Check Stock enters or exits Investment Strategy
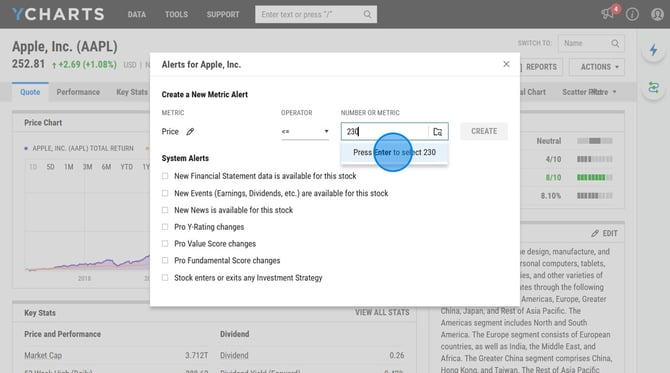This screenshot has width=670, height=373. (165, 278)
